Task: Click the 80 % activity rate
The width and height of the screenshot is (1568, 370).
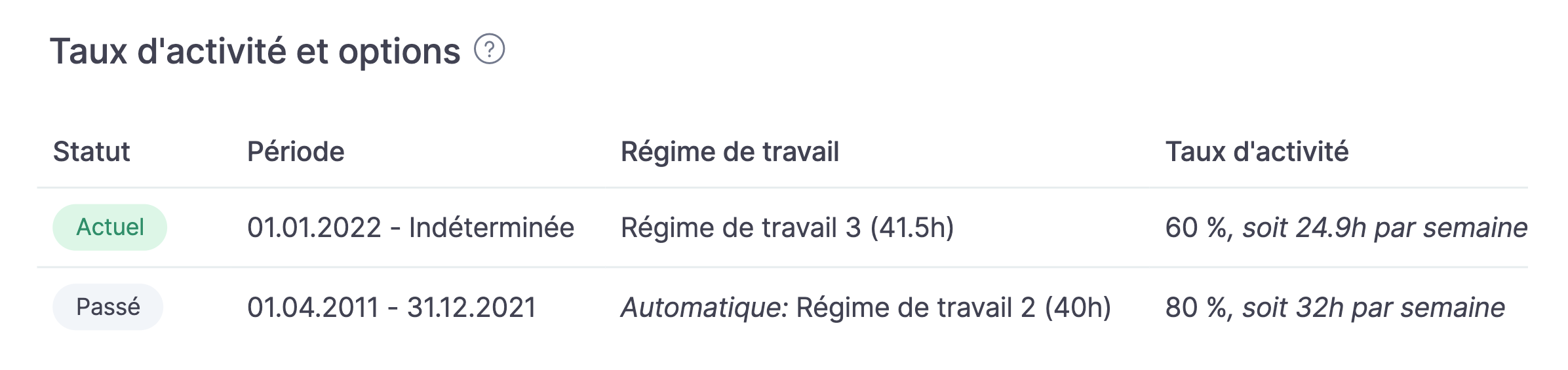Action: pyautogui.click(x=1196, y=307)
